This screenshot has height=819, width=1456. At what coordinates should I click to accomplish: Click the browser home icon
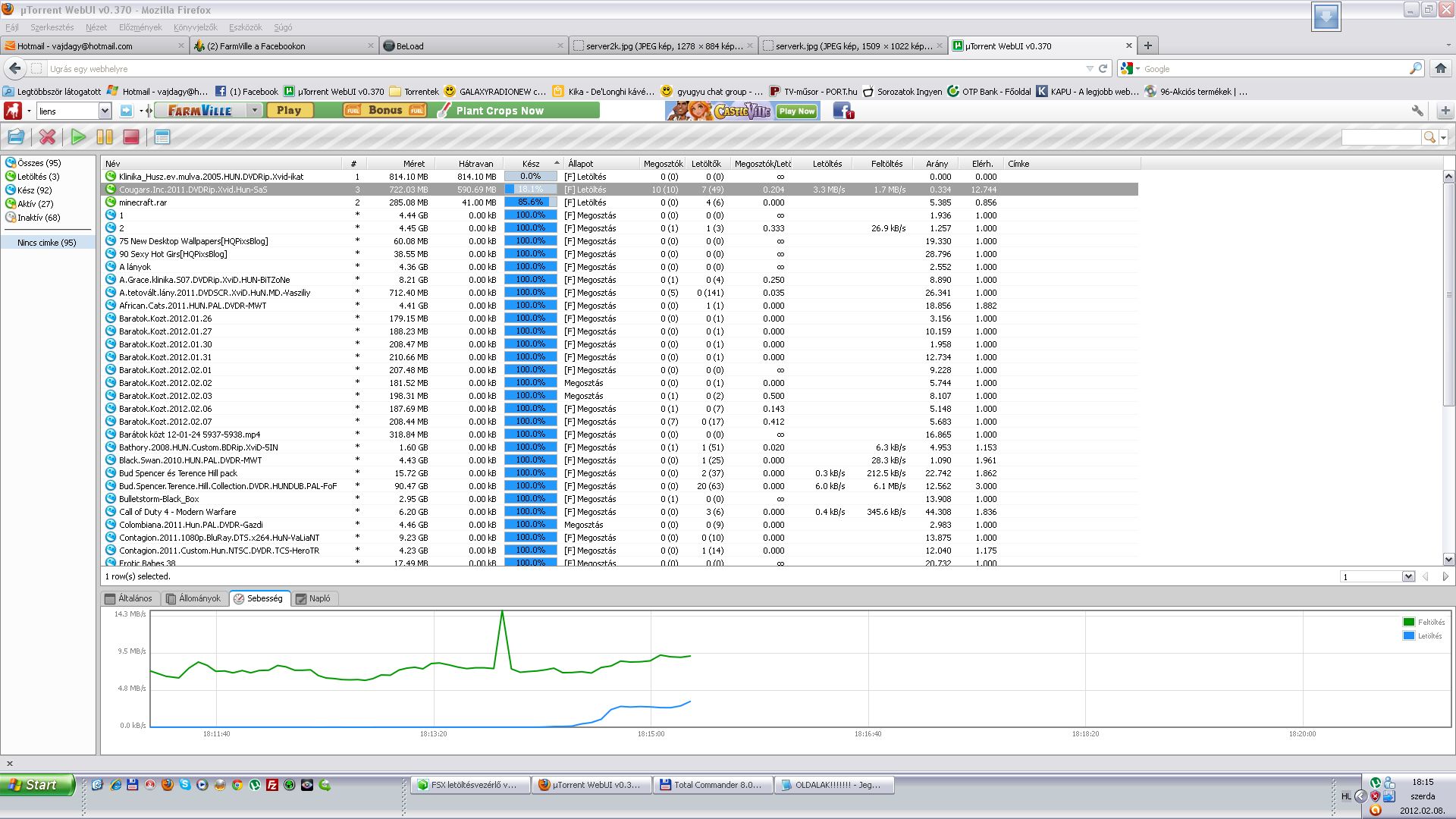1441,68
